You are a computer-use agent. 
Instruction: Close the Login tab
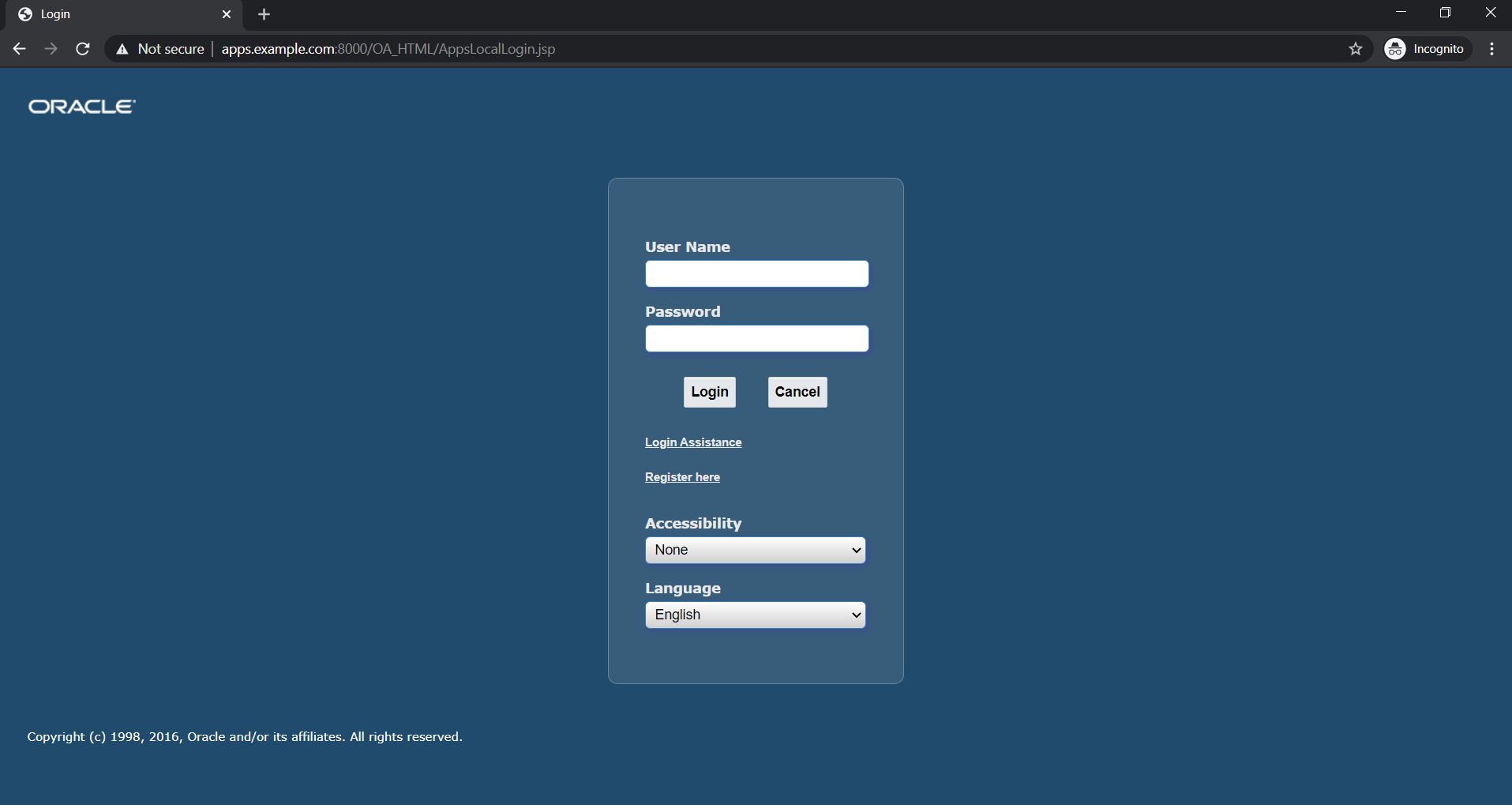coord(227,14)
